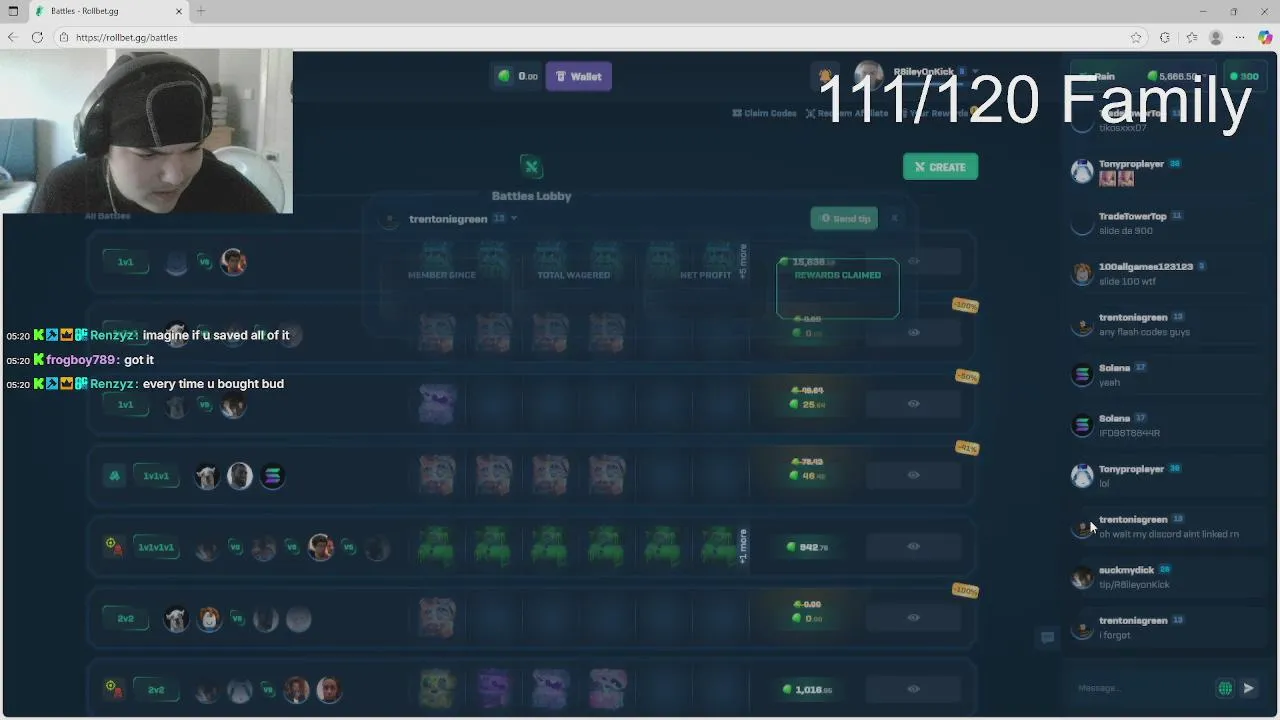Click Solana avatar beside 'yeah' message
Viewport: 1280px width, 720px height.
coord(1082,375)
